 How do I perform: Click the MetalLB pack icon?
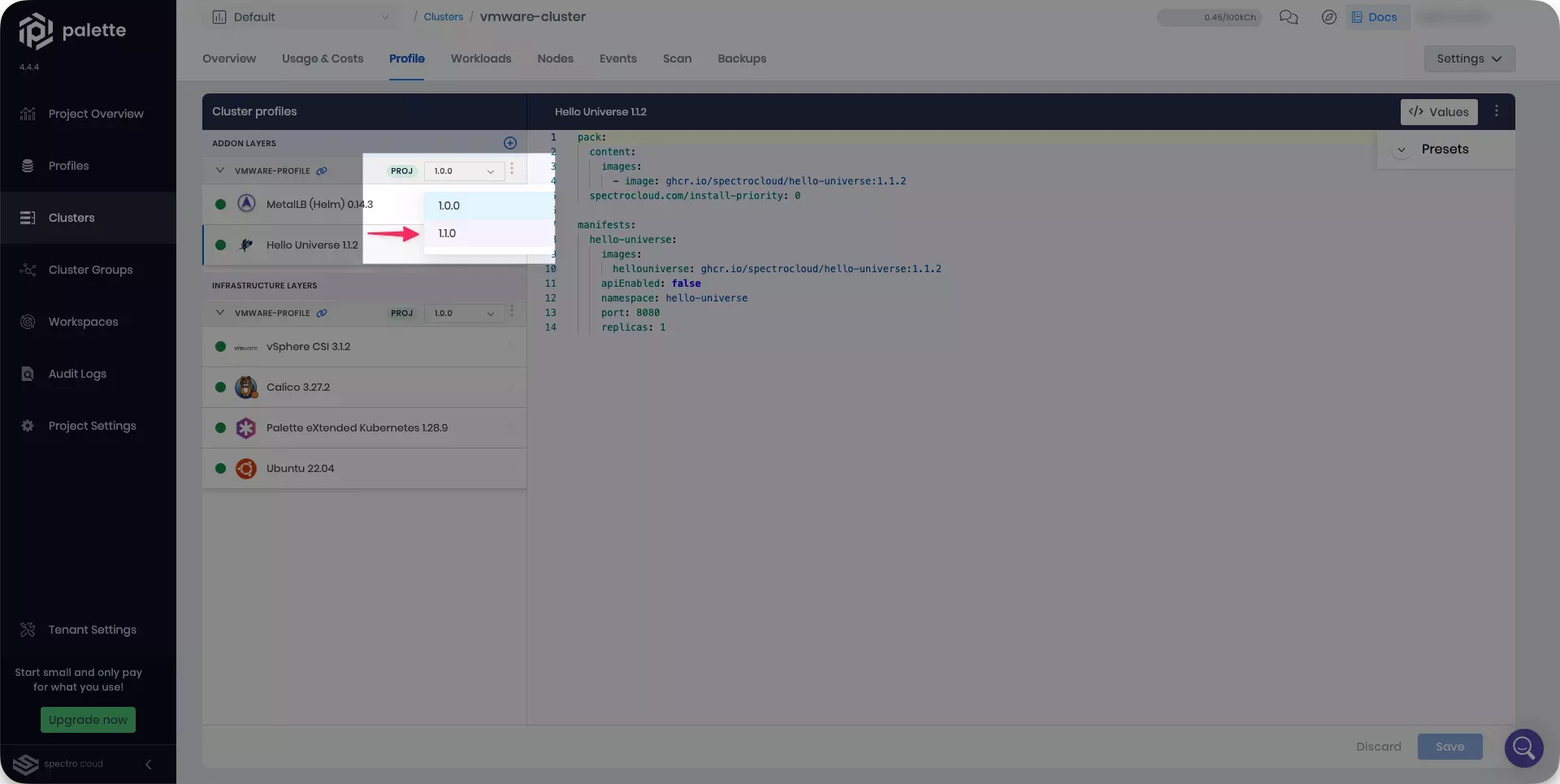coord(246,204)
